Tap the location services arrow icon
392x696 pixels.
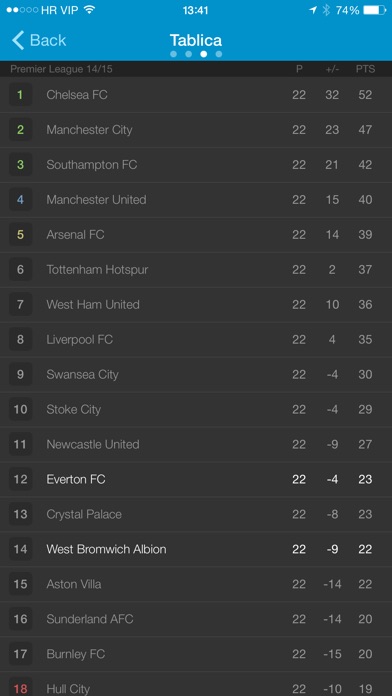tap(313, 10)
